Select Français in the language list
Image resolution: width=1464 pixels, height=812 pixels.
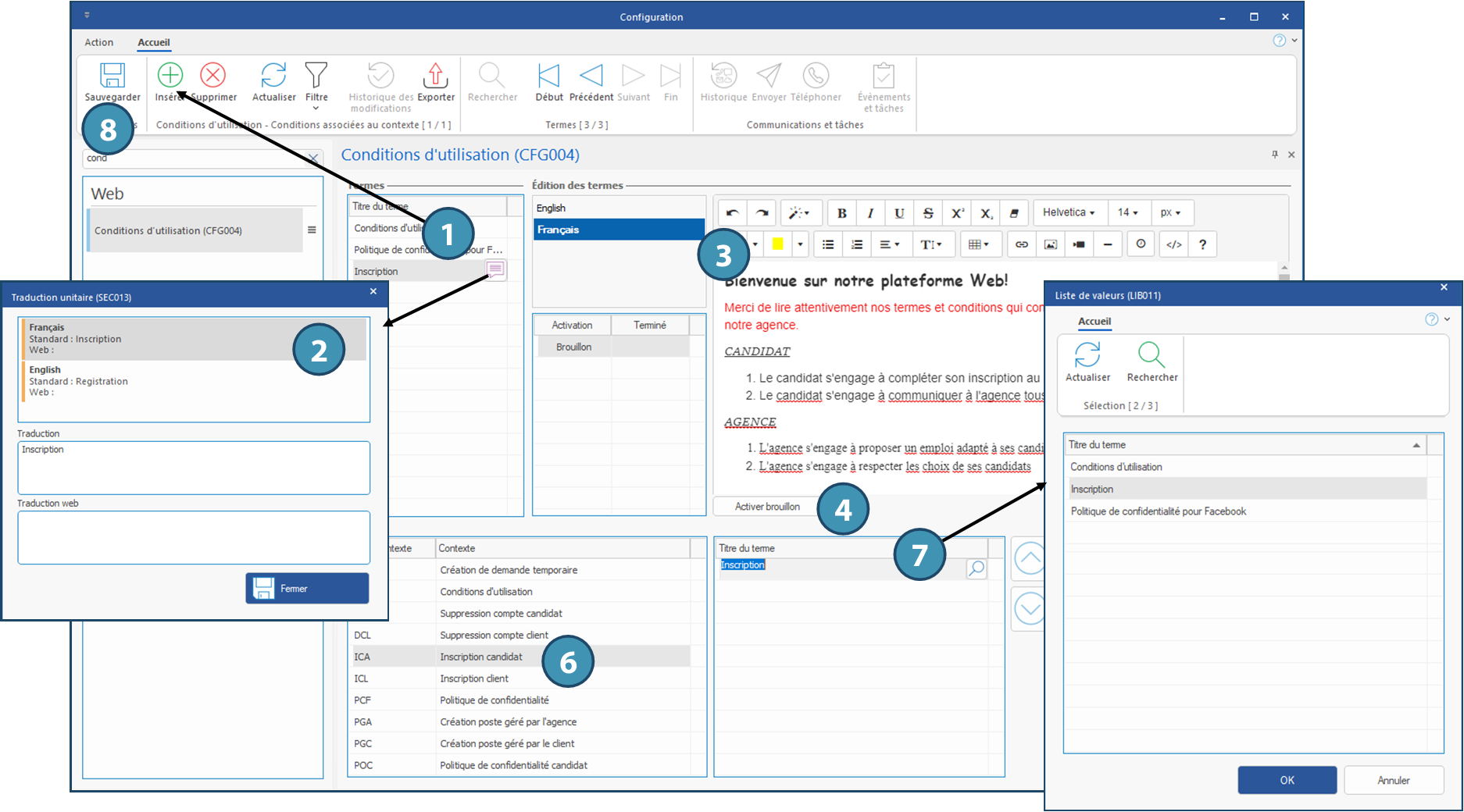[618, 230]
